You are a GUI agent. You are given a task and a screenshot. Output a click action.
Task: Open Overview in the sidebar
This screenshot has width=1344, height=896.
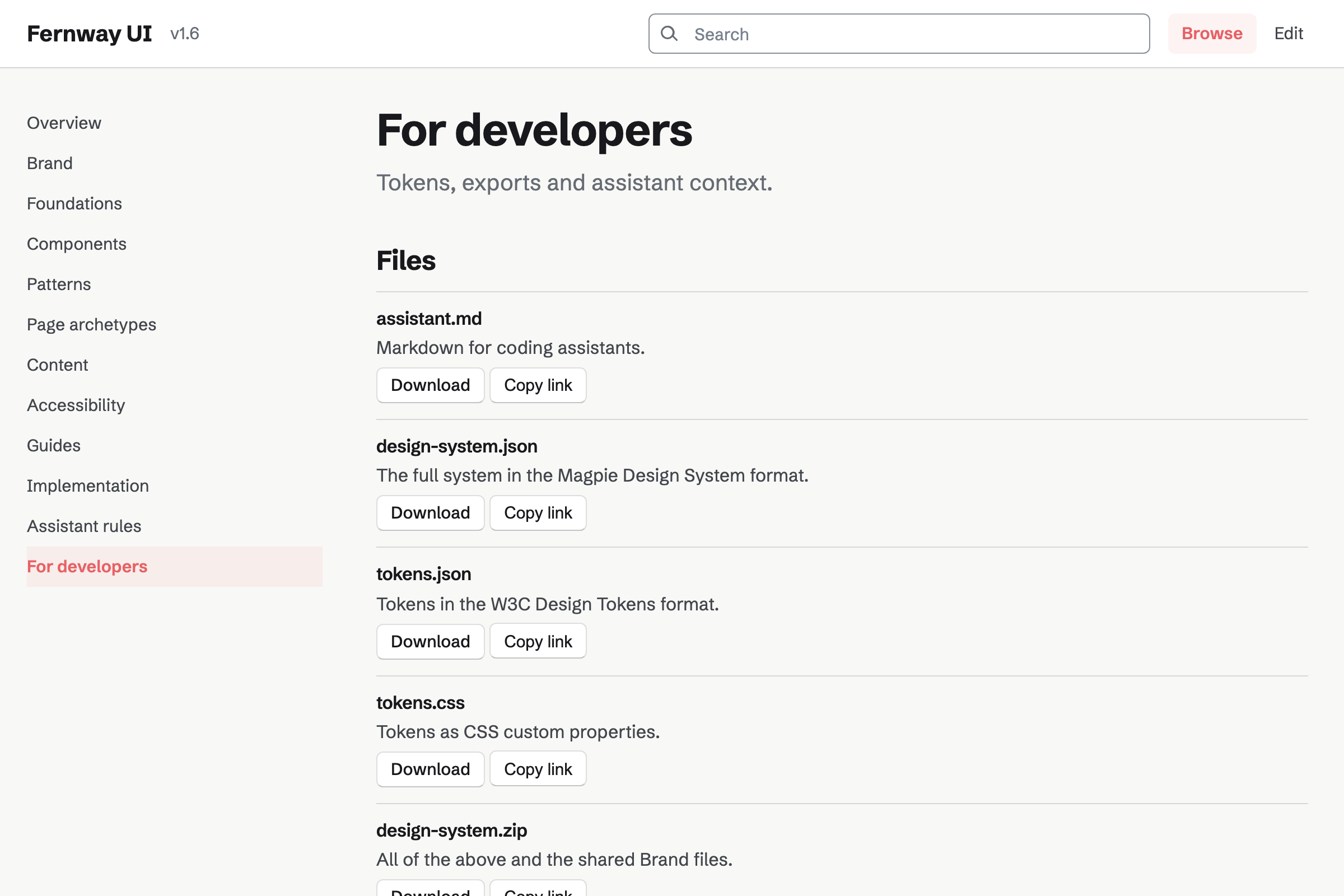64,123
